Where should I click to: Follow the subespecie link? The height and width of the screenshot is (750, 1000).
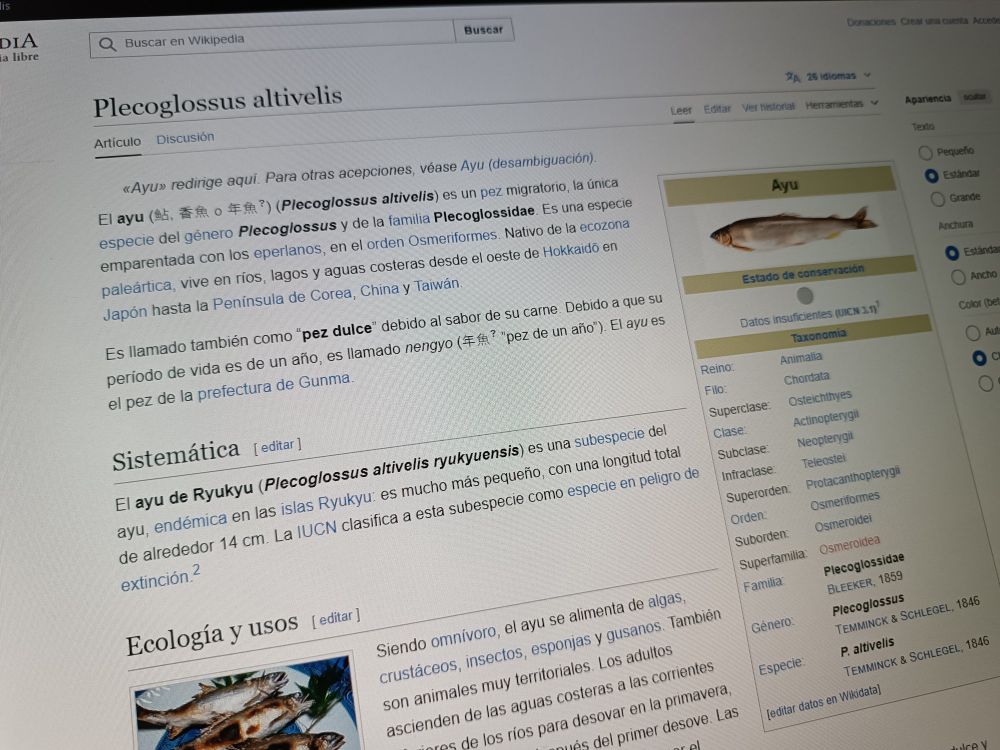pyautogui.click(x=609, y=438)
